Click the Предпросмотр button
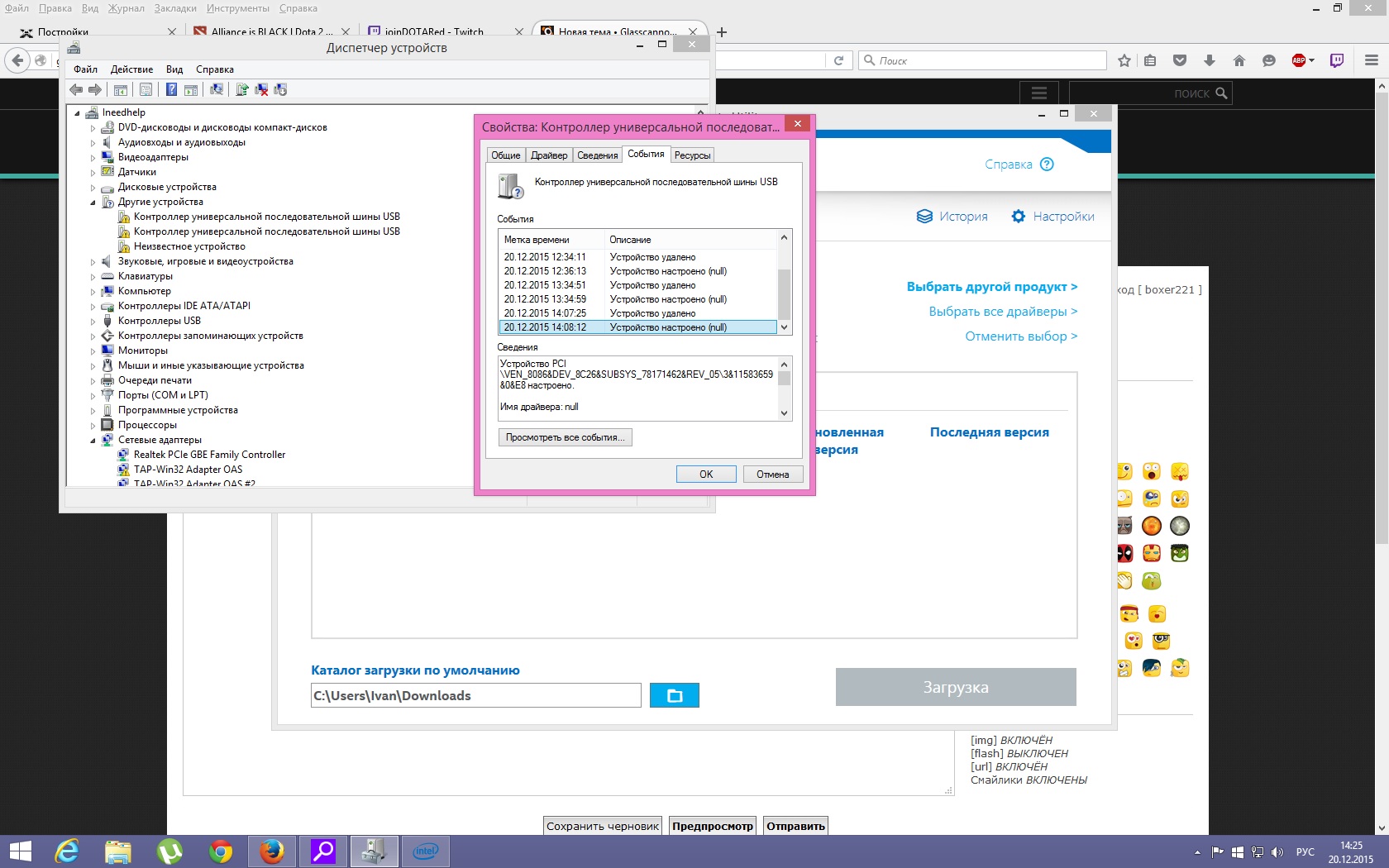The width and height of the screenshot is (1389, 868). (x=713, y=826)
